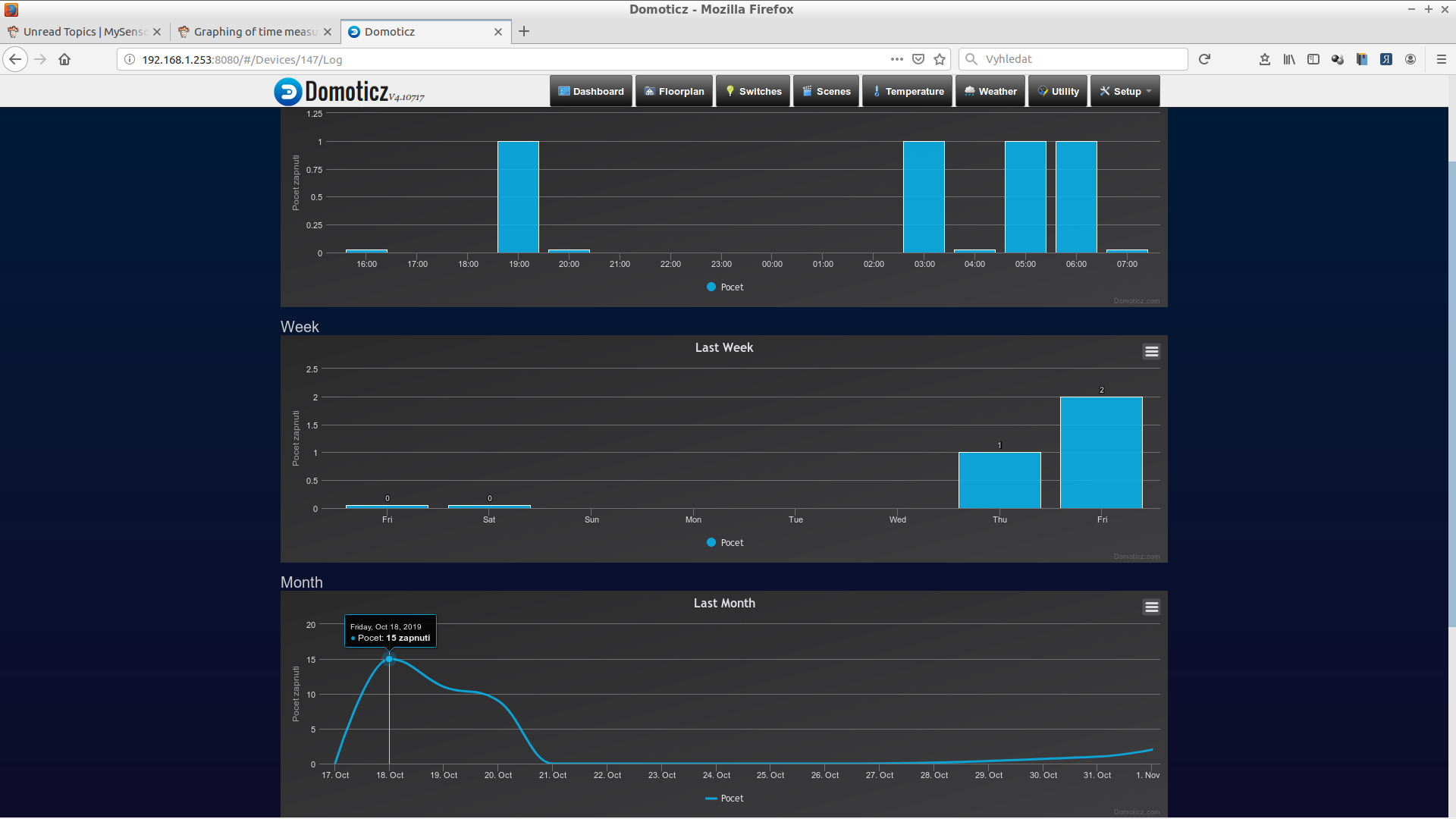
Task: Open page actions three-dots menu in the address bar
Action: tap(897, 59)
